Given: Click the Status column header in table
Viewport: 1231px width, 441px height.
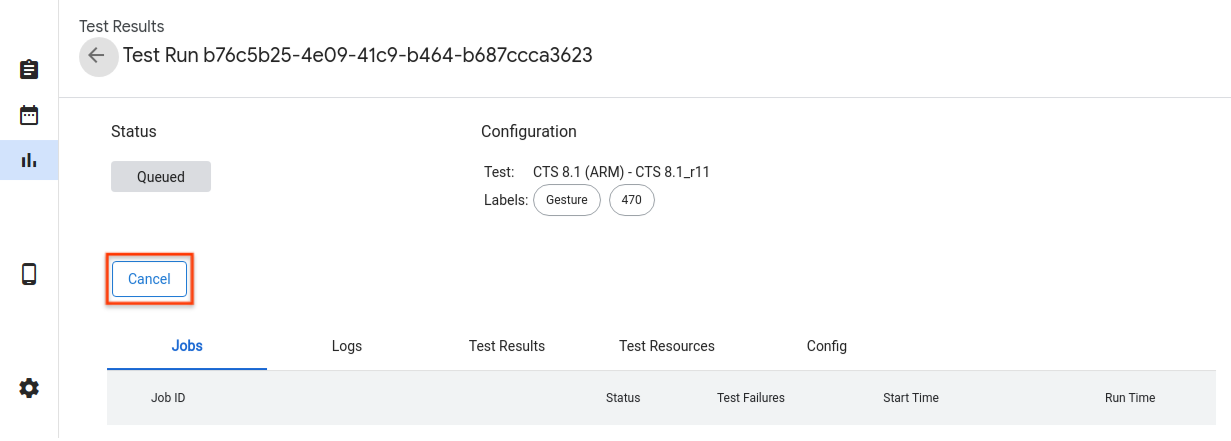Looking at the screenshot, I should [623, 398].
